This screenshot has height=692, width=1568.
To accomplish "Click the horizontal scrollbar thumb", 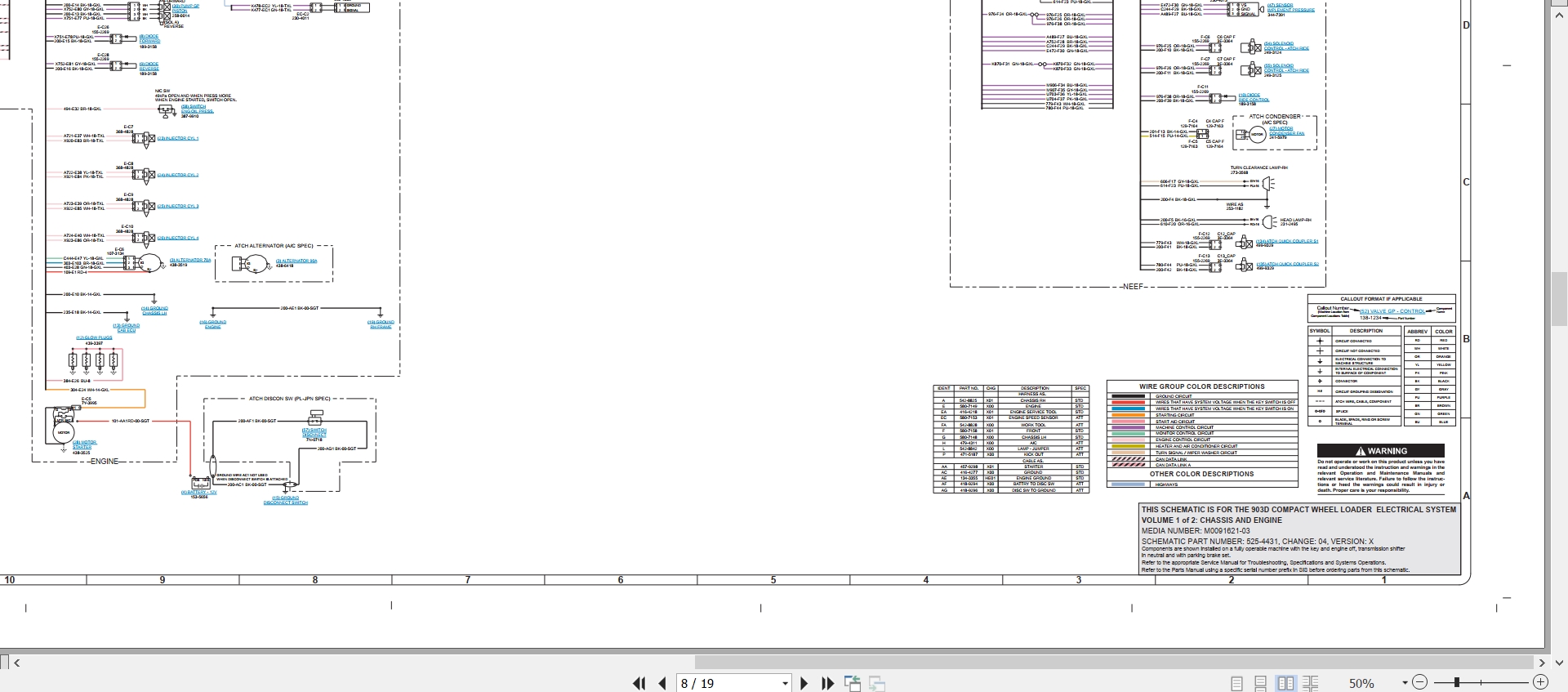I will pos(1114,663).
